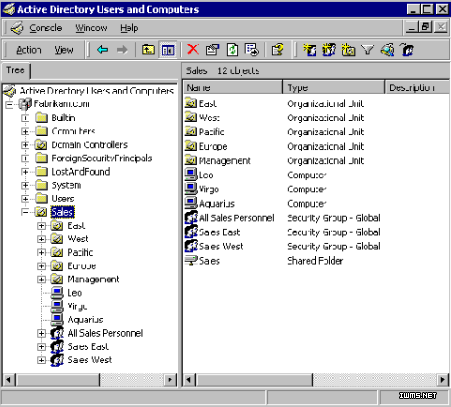Select Sales West in the tree
This screenshot has width=451, height=407.
point(90,360)
